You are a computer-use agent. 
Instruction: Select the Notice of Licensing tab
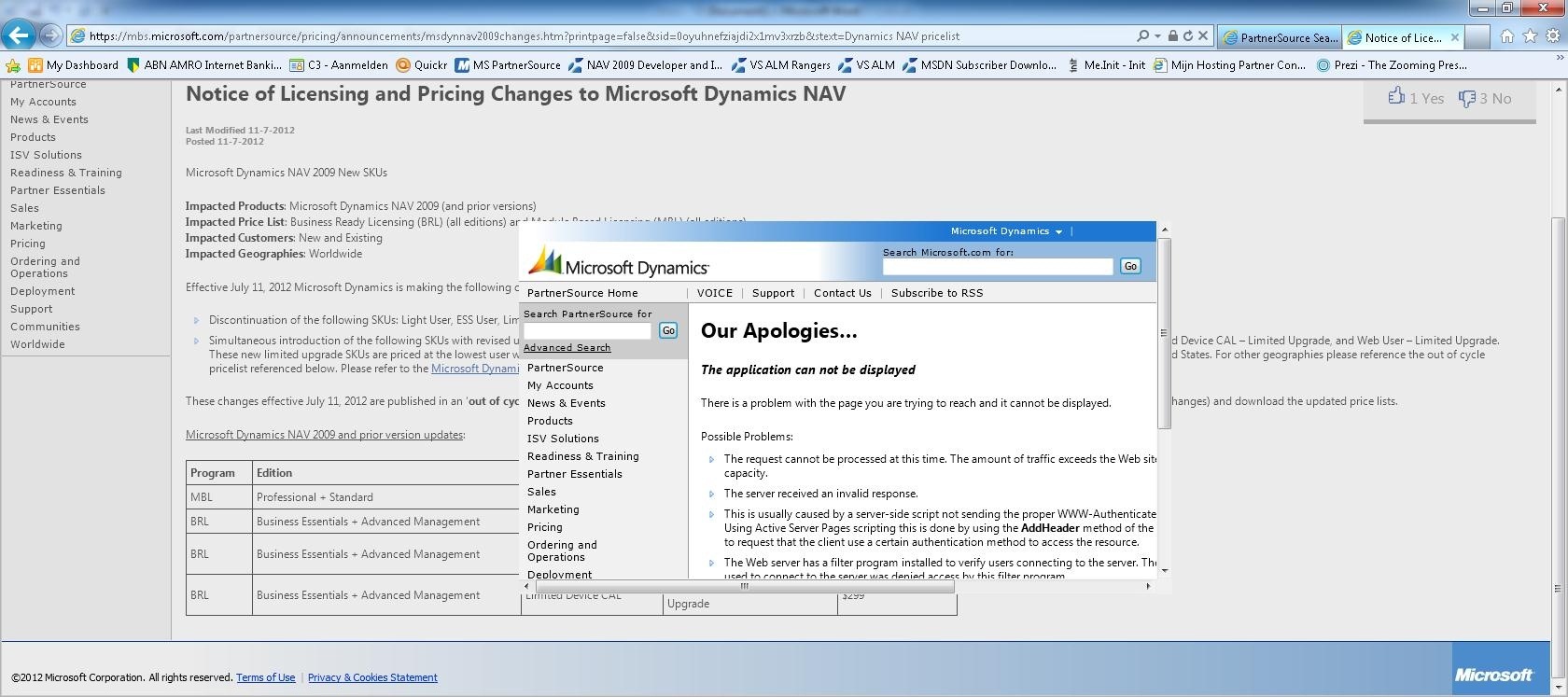pyautogui.click(x=1404, y=37)
